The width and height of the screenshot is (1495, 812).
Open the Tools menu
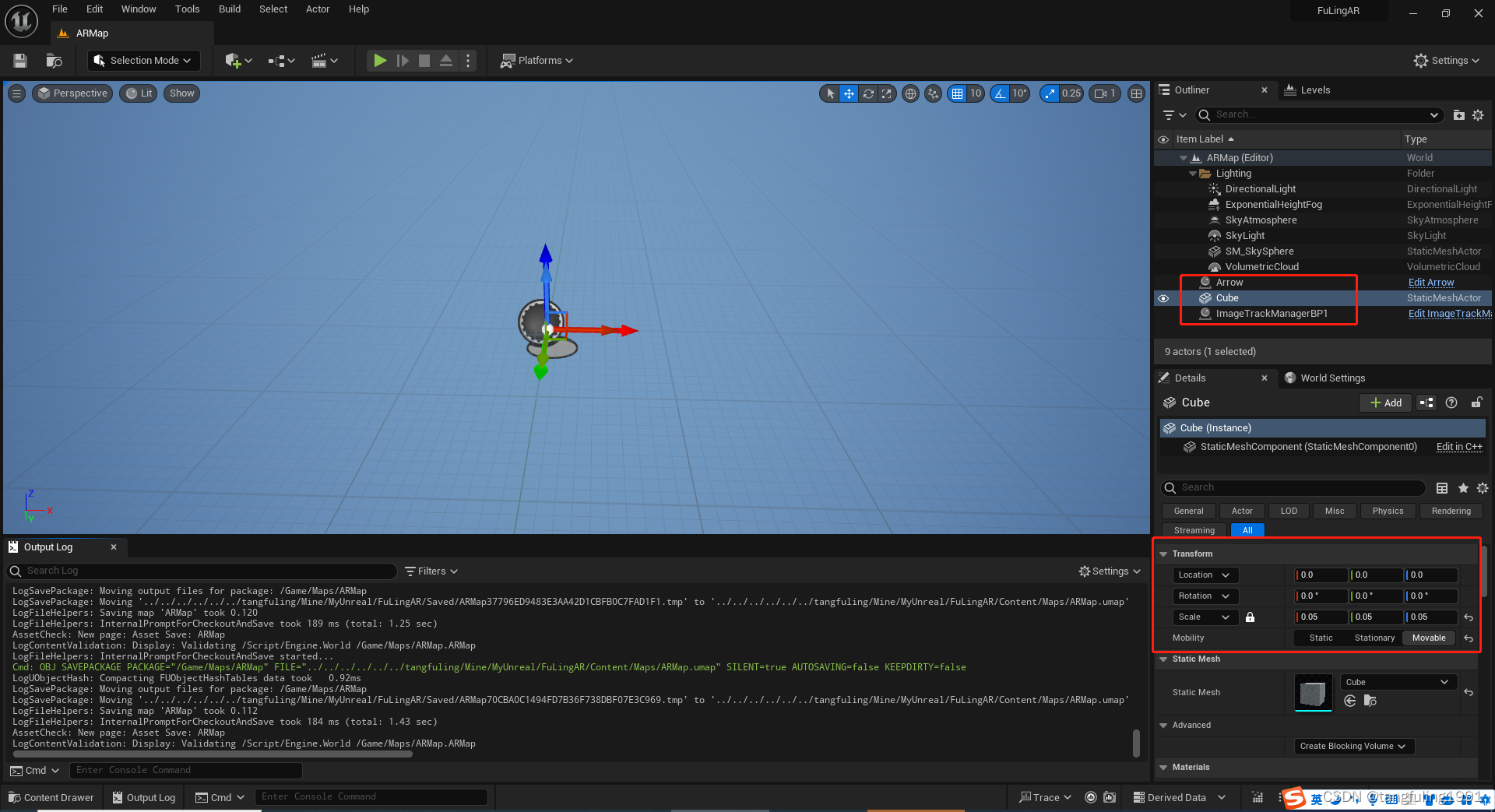coord(187,9)
